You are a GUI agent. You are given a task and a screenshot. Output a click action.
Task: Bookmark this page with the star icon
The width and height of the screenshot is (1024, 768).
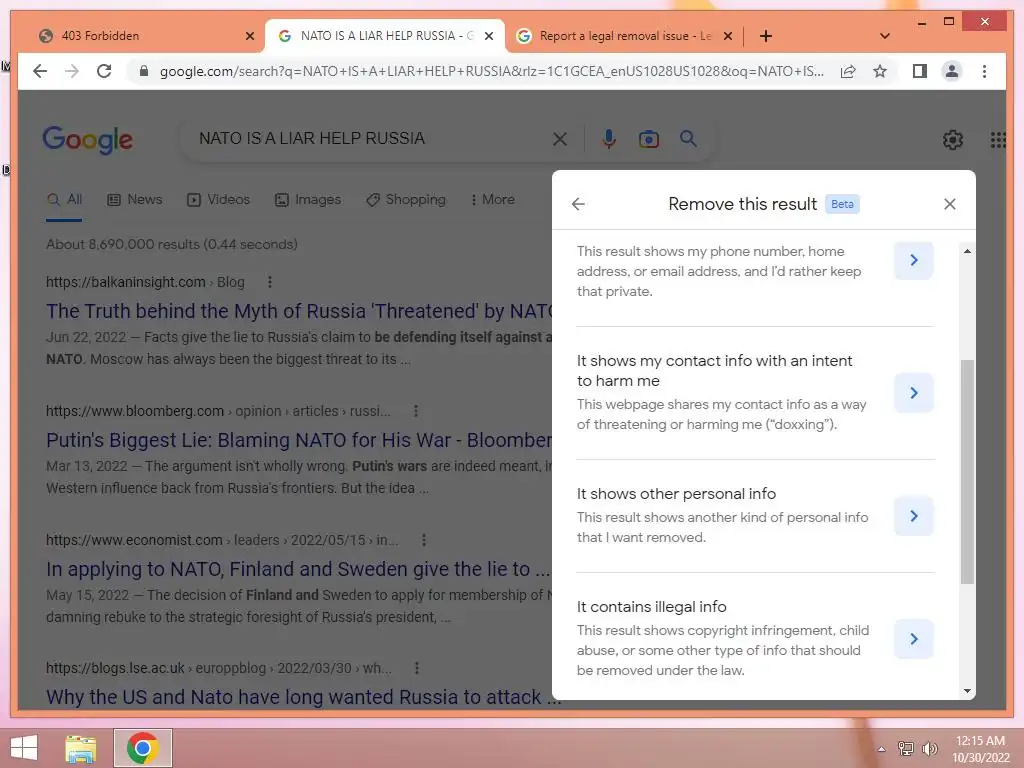(x=880, y=71)
